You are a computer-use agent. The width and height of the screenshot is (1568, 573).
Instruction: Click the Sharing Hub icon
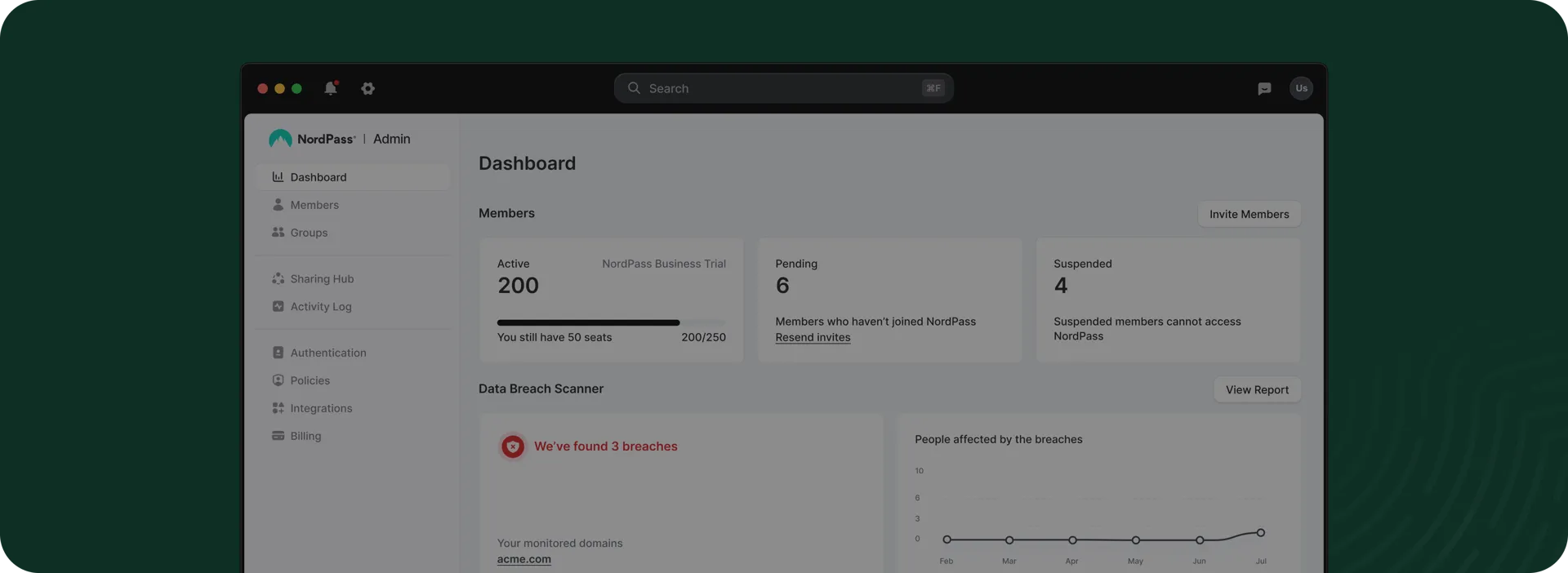[278, 279]
